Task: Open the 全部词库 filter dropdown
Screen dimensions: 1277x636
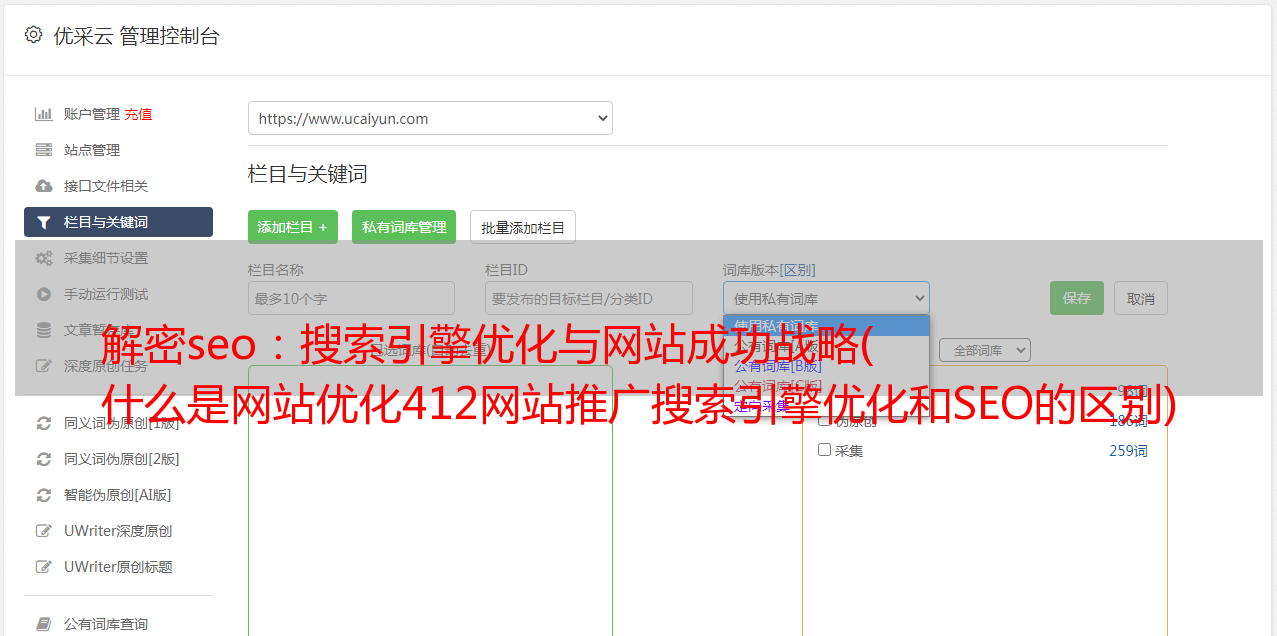Action: 984,350
